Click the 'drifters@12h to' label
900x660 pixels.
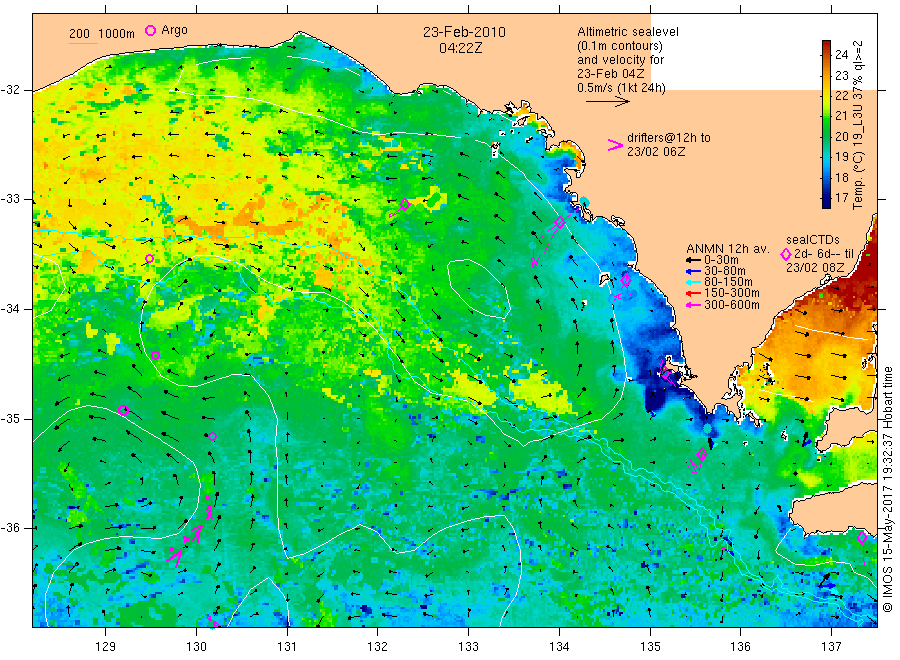(669, 138)
